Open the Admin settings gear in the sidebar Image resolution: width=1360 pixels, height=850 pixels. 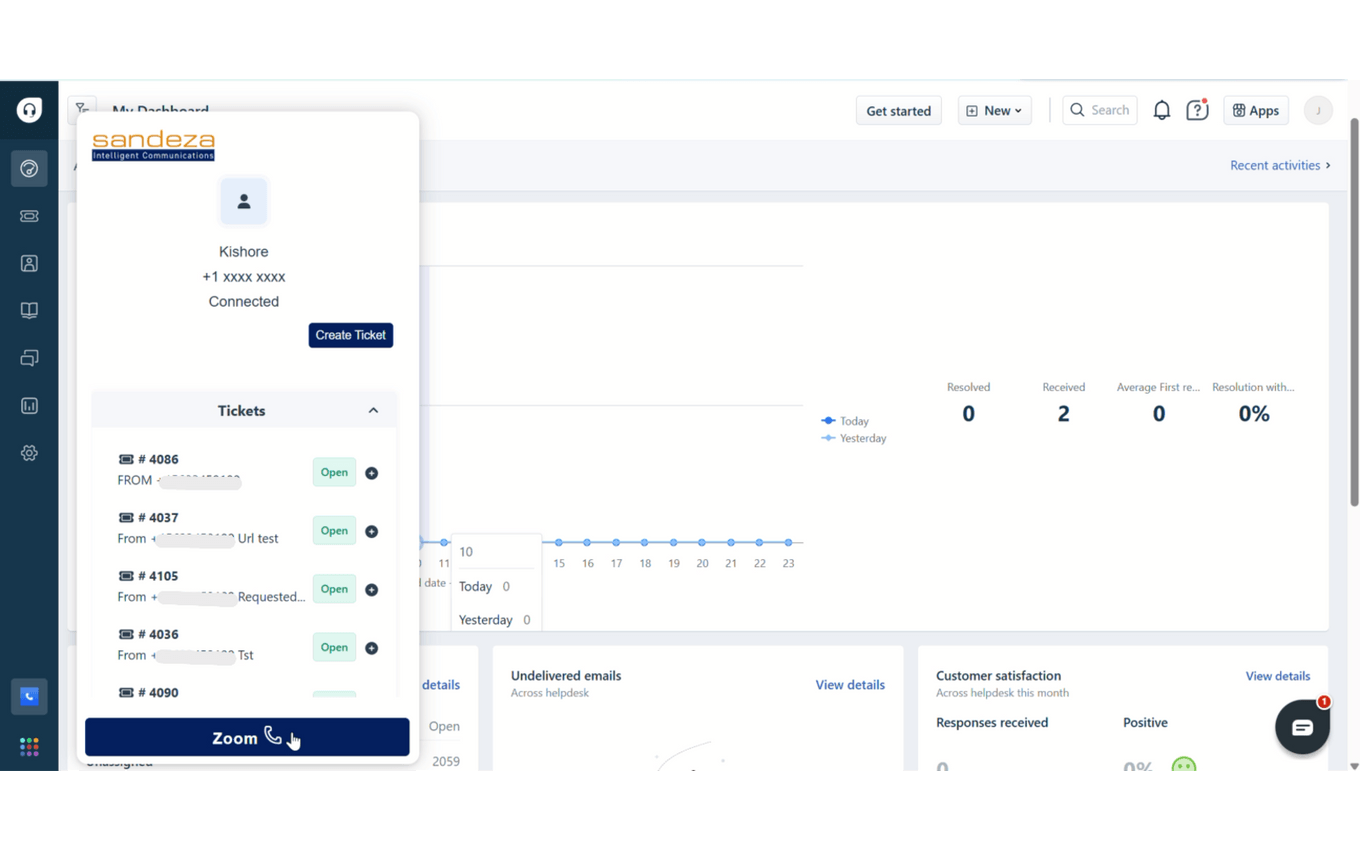pyautogui.click(x=29, y=453)
